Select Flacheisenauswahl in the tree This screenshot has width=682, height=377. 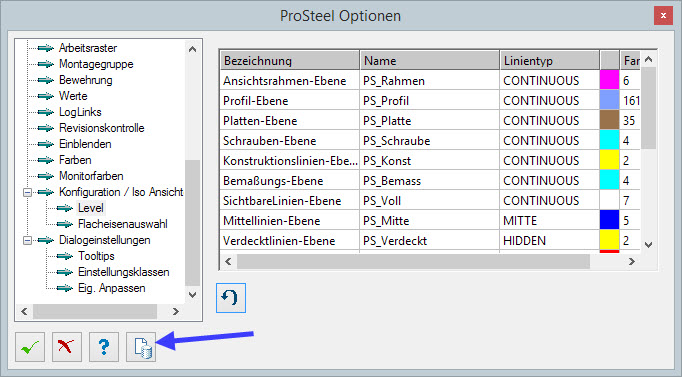click(x=123, y=224)
